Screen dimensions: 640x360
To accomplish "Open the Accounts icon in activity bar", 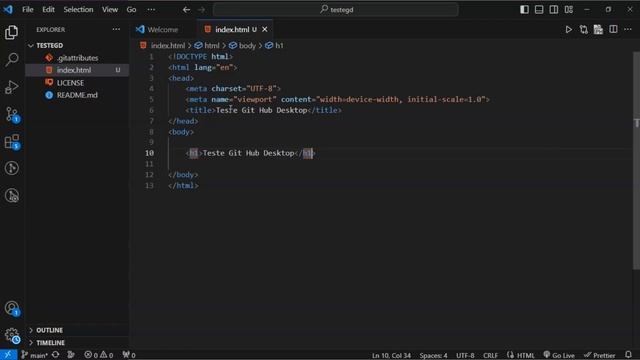I will point(12,308).
